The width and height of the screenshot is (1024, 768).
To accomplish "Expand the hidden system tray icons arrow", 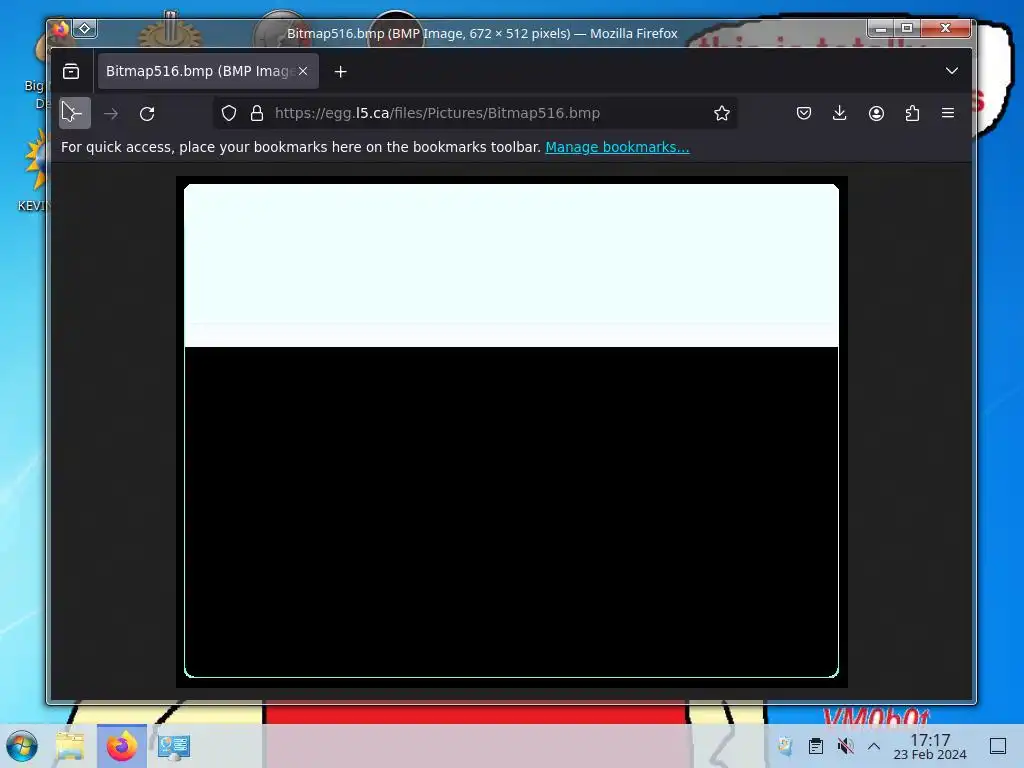I will click(x=874, y=746).
